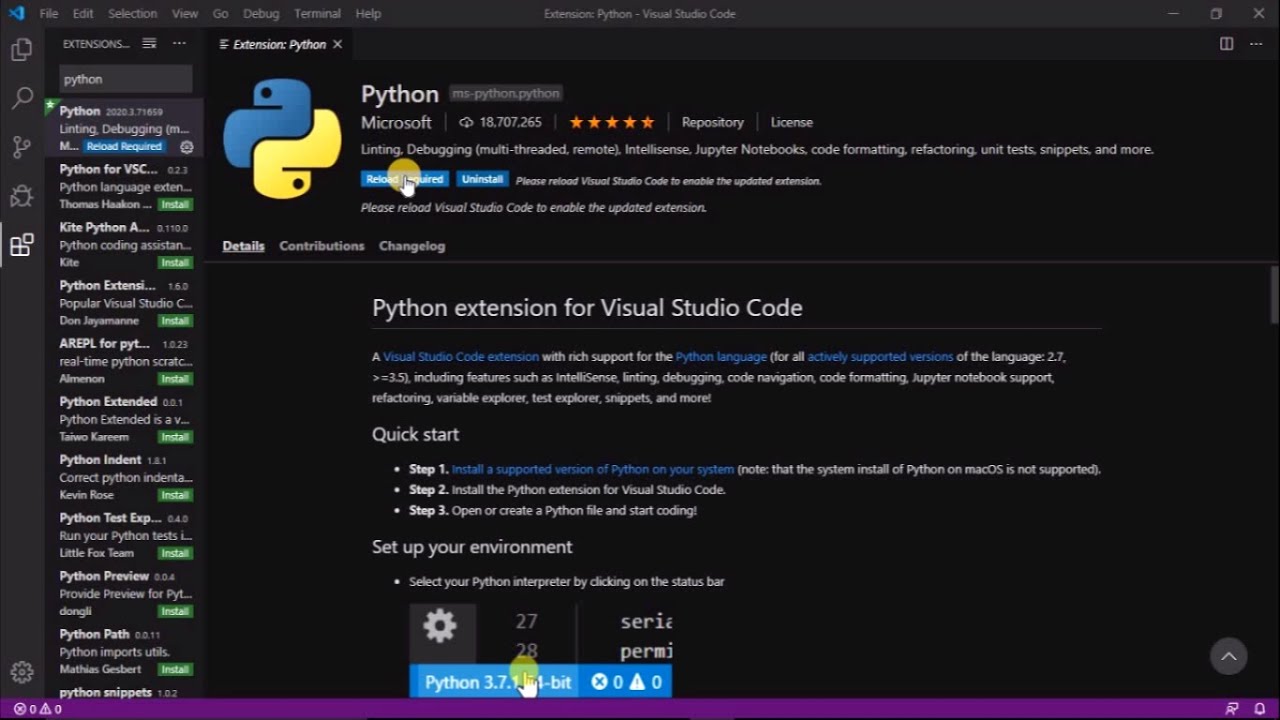Open the feedback icon in the status bar
Screen dimensions: 1280x720
coord(1232,709)
